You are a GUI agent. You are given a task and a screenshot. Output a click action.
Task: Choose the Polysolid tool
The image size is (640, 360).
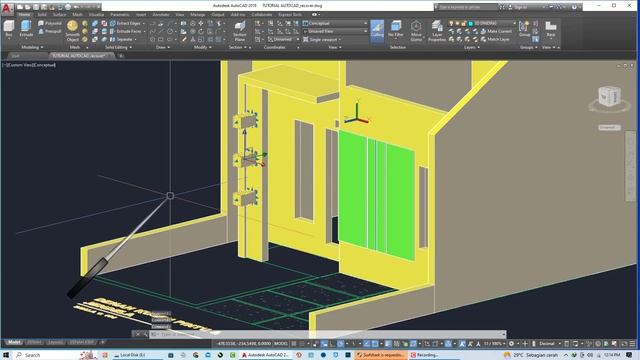(x=50, y=24)
